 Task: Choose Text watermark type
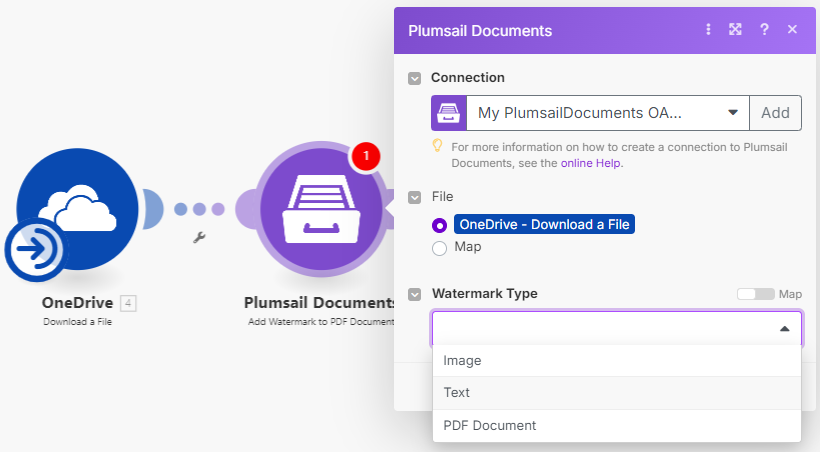617,393
